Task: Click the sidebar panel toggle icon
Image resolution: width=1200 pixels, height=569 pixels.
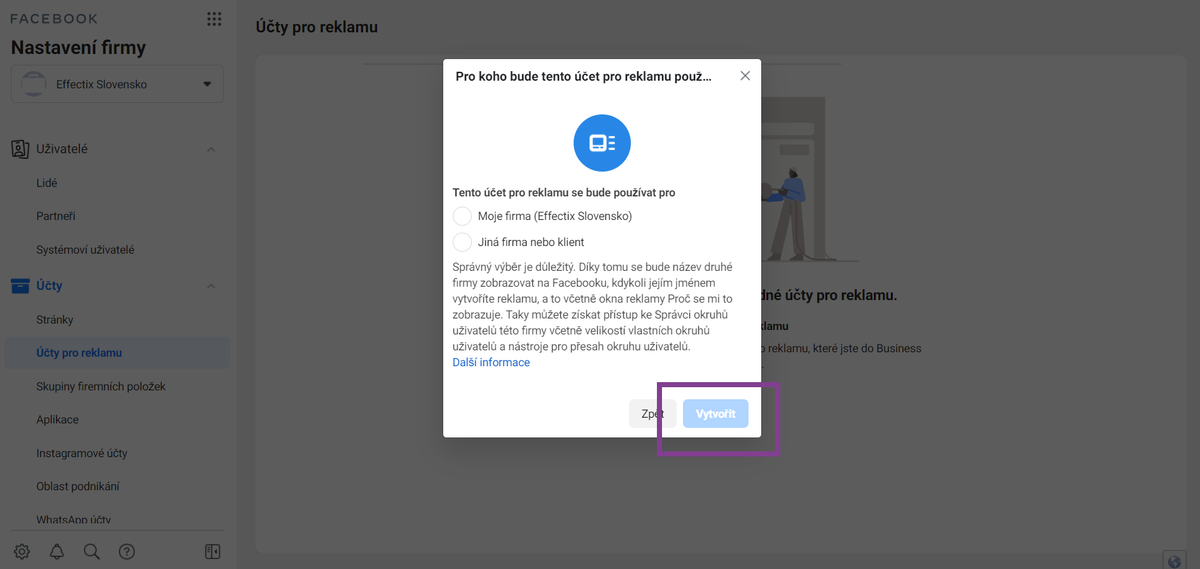Action: [x=212, y=551]
